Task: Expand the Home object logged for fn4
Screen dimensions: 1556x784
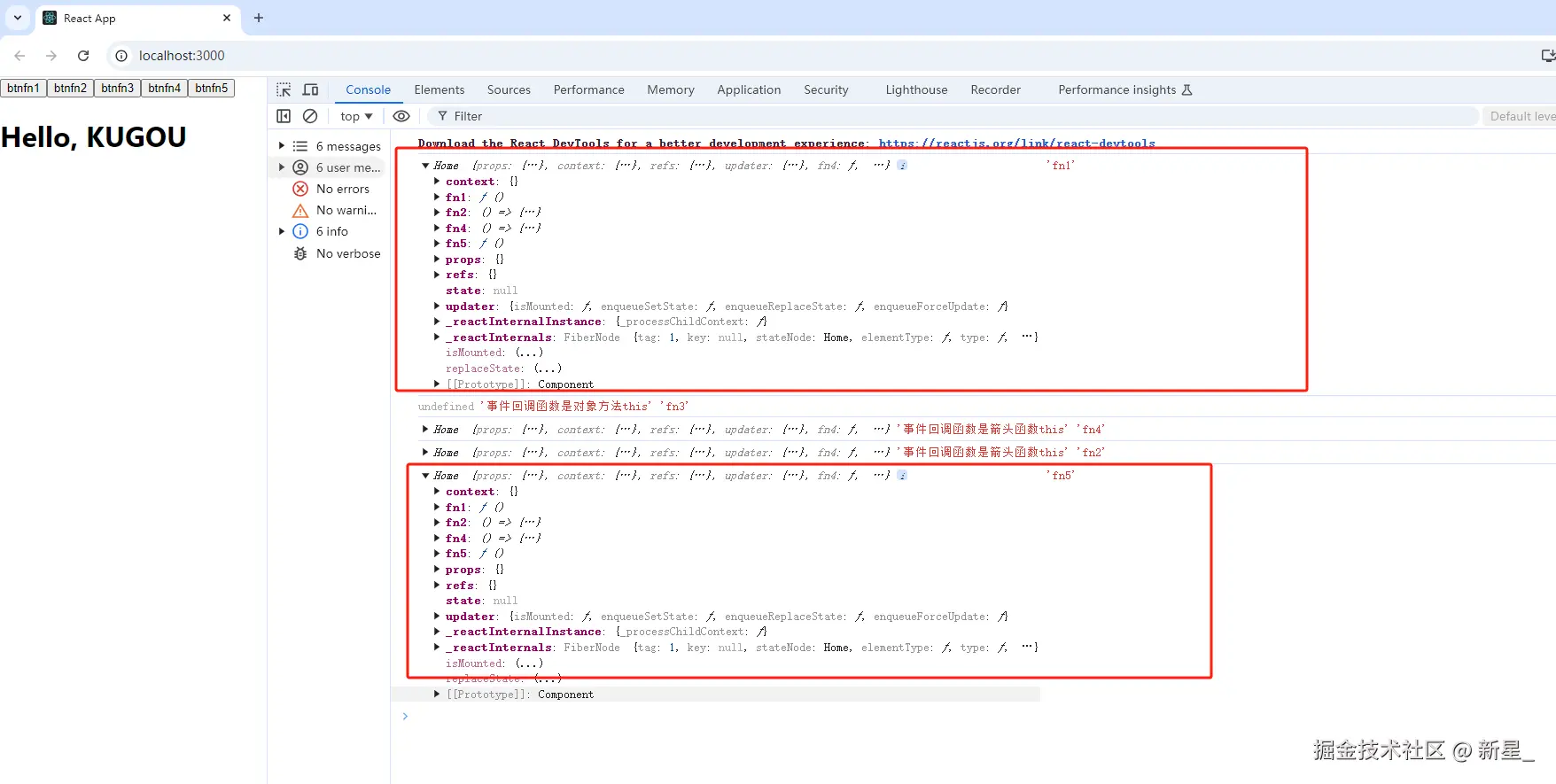Action: pos(425,430)
